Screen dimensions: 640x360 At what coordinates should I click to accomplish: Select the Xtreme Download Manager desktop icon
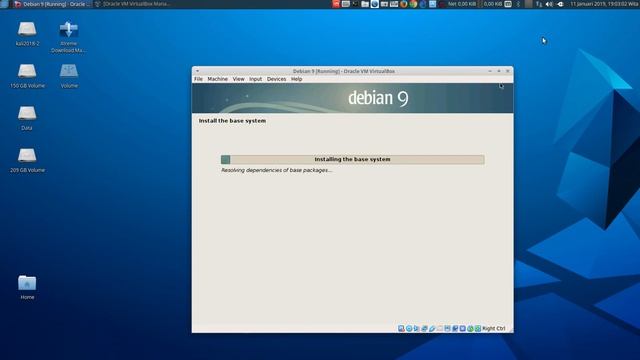point(69,37)
